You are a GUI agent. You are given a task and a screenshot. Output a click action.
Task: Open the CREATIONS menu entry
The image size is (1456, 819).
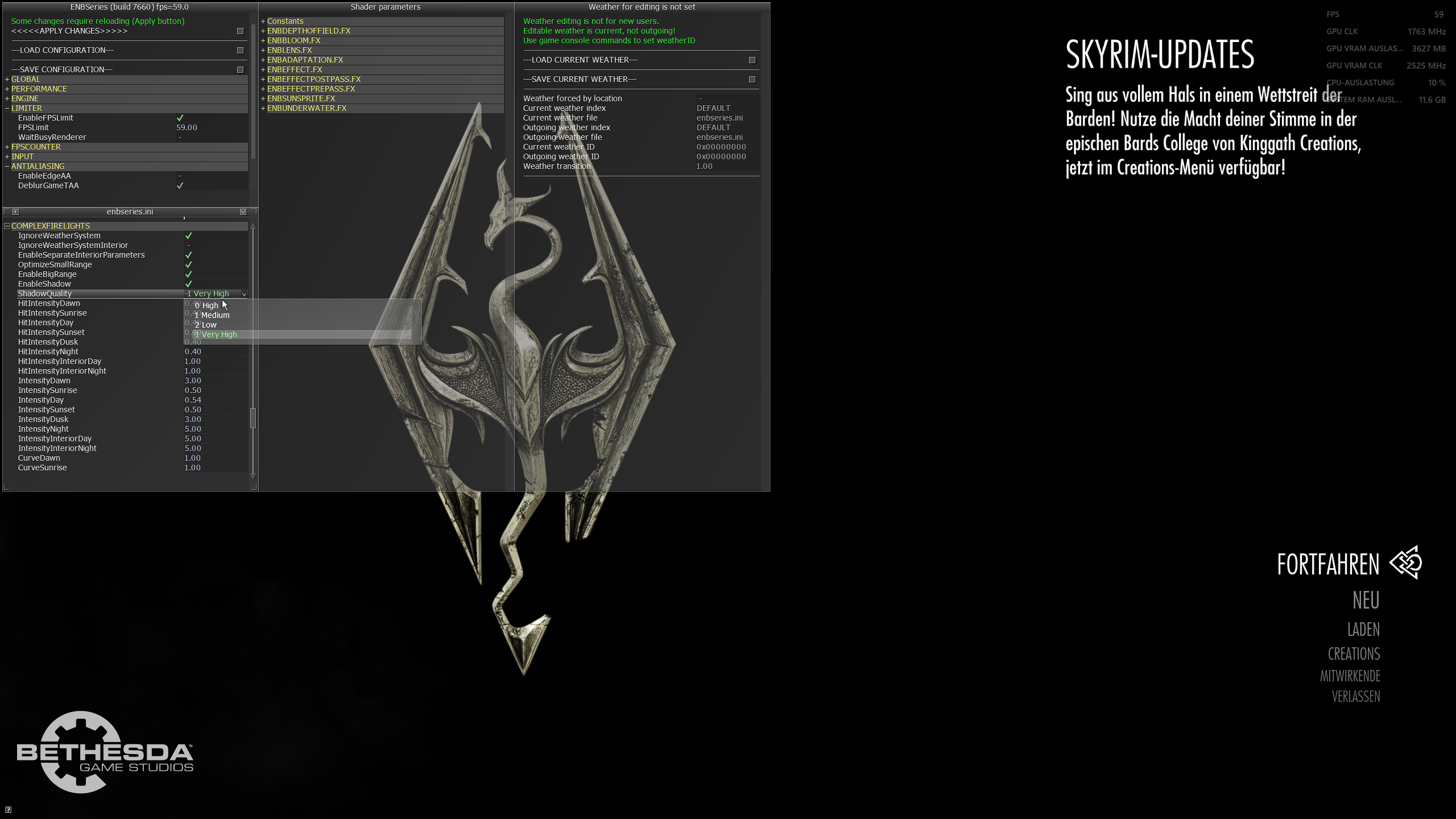tap(1354, 654)
